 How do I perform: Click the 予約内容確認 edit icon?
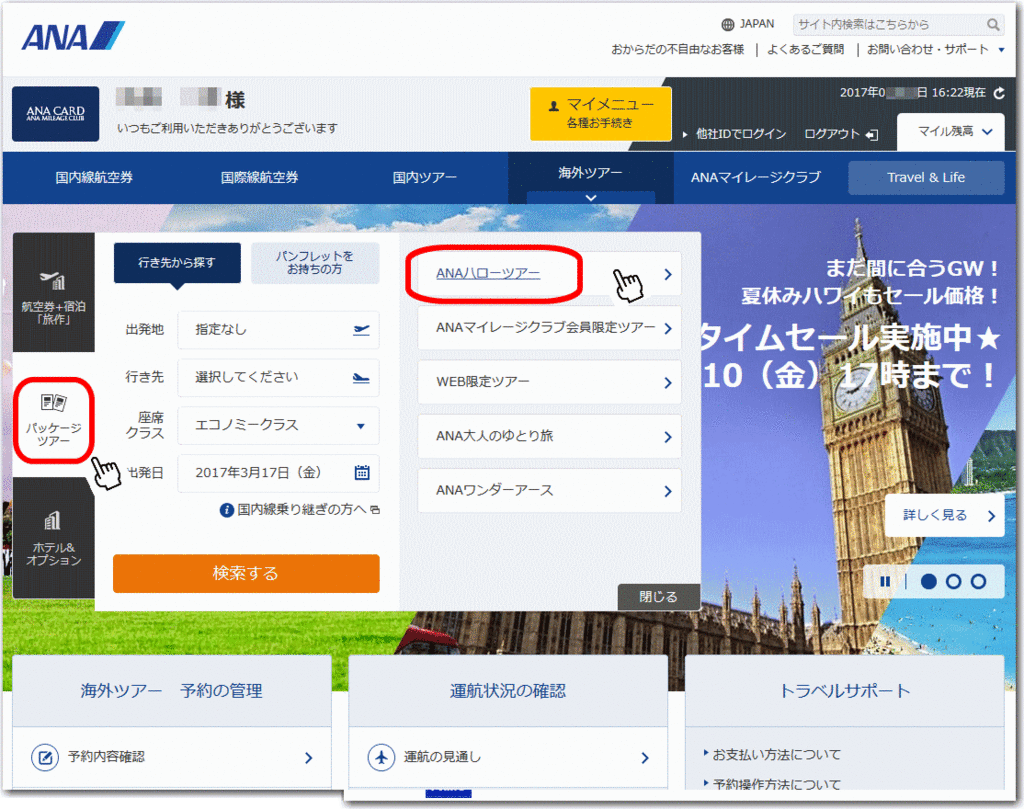tap(45, 757)
